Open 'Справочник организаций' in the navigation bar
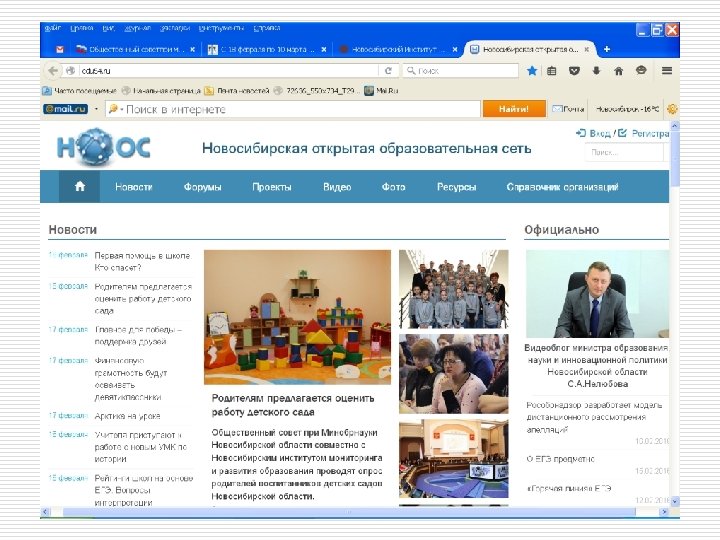720x540 pixels. coord(562,187)
